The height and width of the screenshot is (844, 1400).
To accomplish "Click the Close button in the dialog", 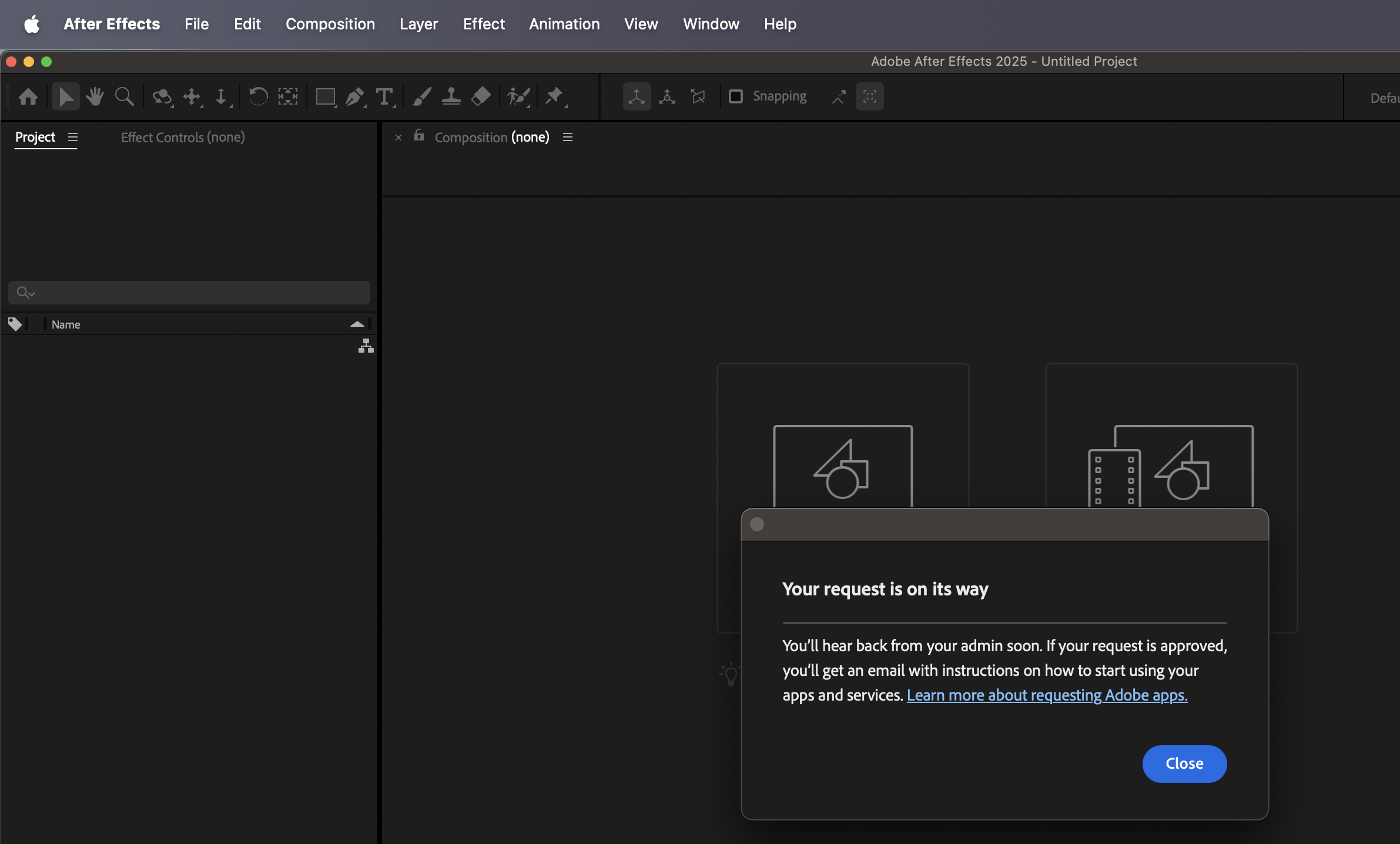I will [x=1184, y=763].
